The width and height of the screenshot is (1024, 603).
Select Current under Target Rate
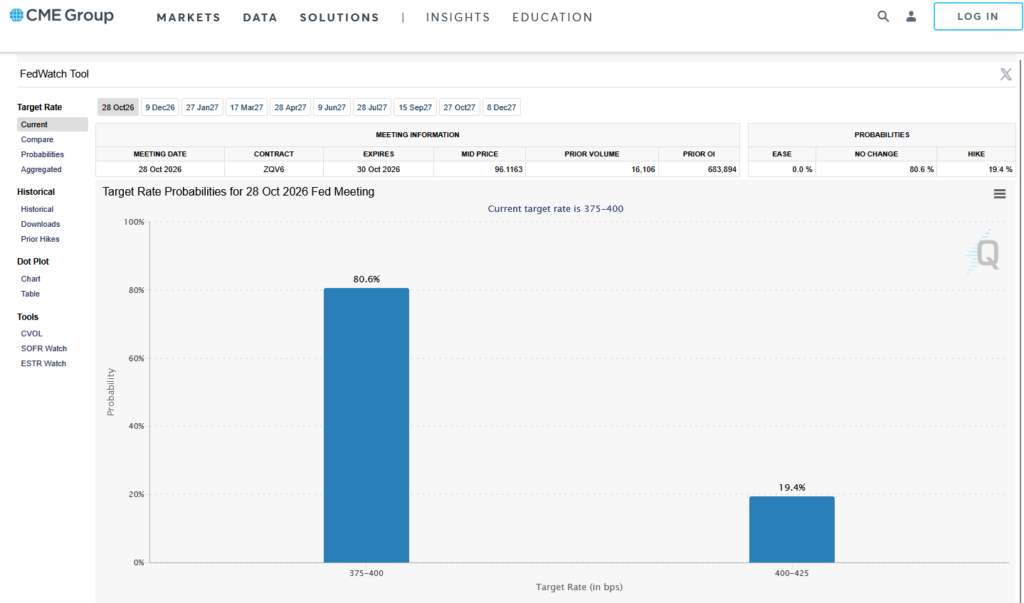[x=52, y=125]
